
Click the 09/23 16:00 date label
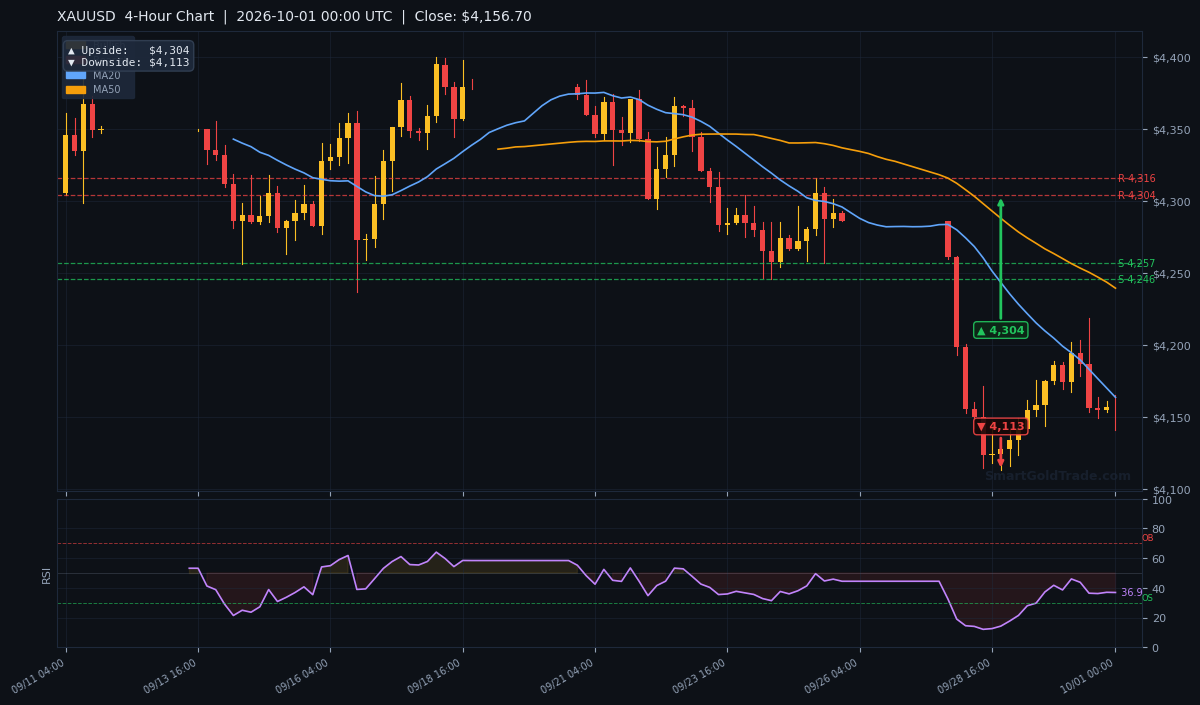700,676
